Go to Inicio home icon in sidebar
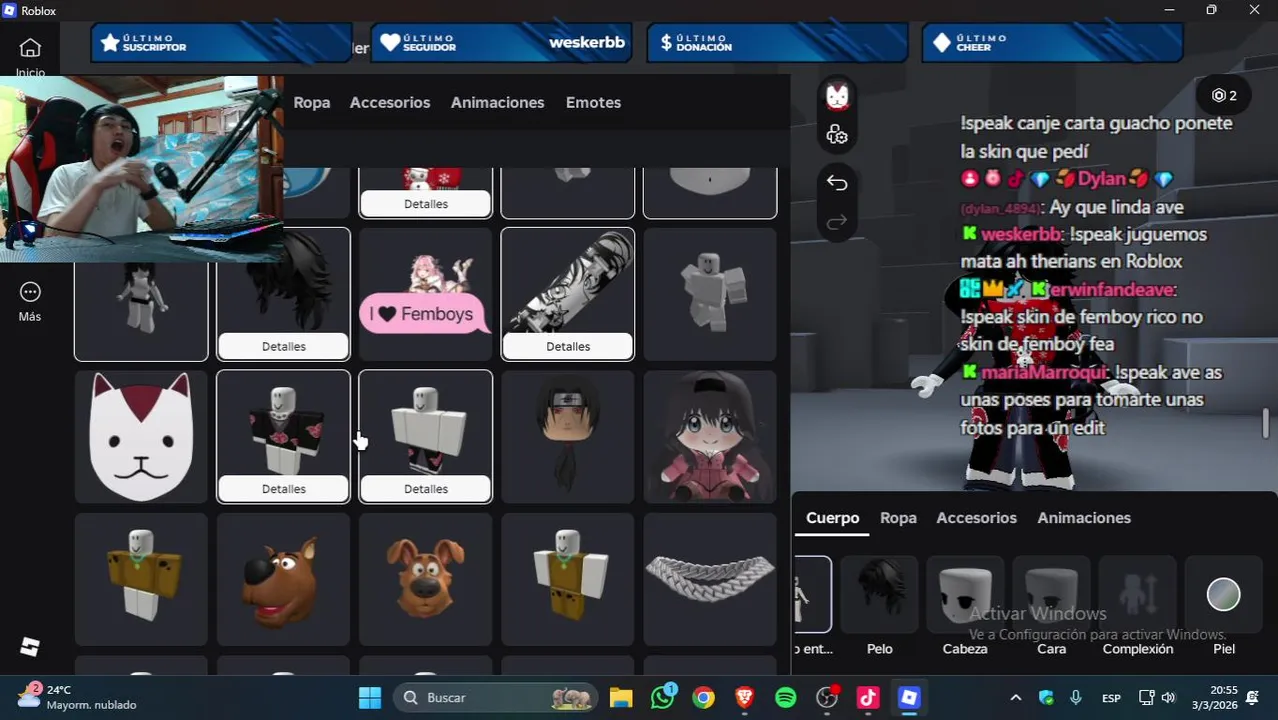Viewport: 1278px width, 720px height. [x=30, y=49]
